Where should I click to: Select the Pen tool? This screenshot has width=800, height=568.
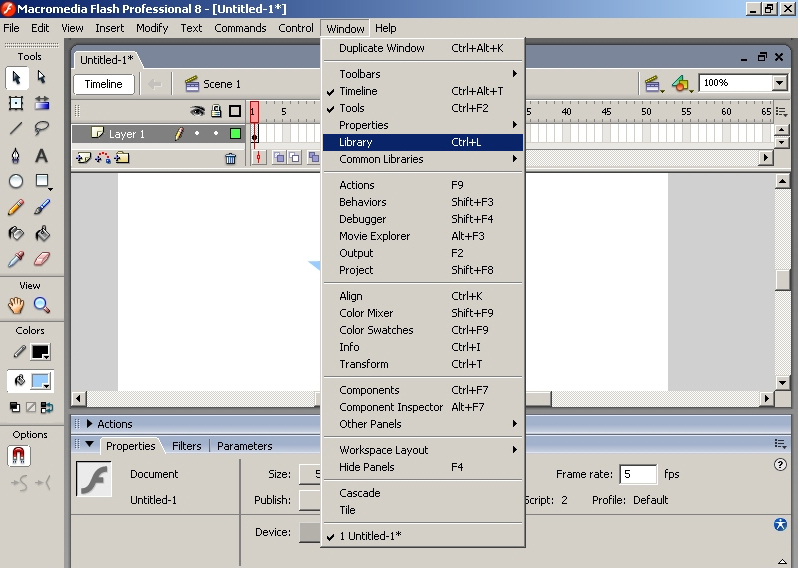pos(16,155)
